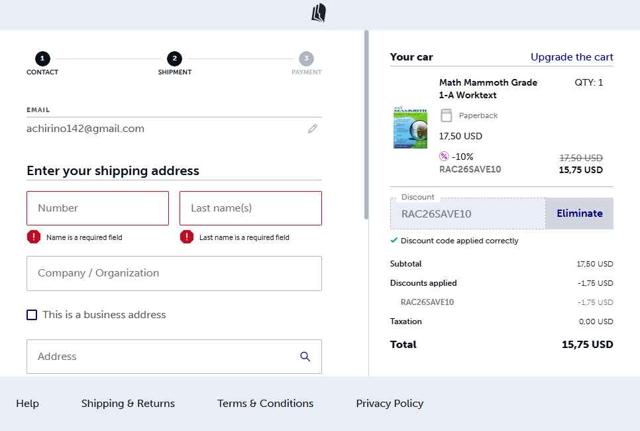
Task: Click the red error icon under Number field
Action: tap(34, 237)
